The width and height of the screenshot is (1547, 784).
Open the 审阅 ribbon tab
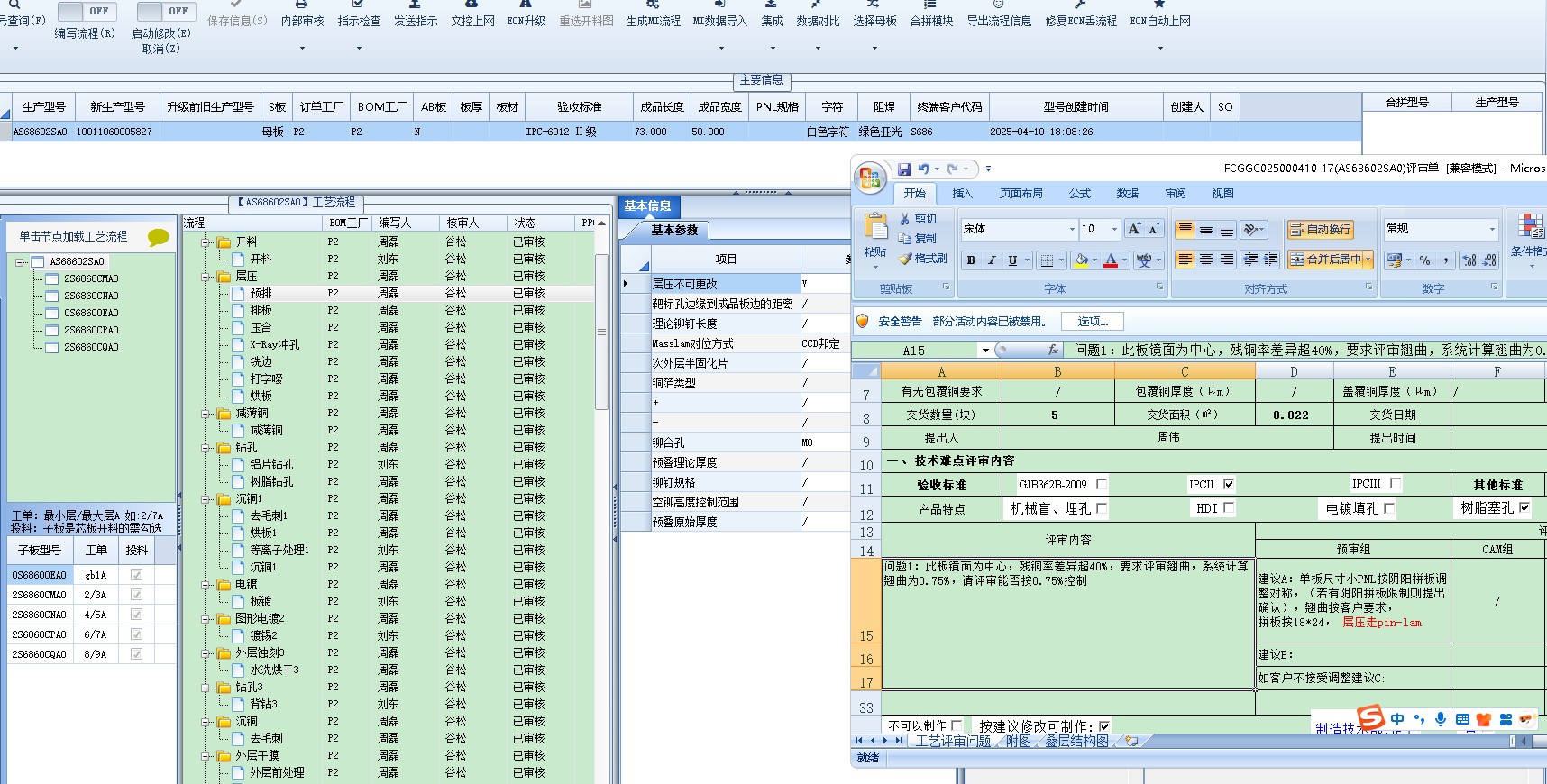1176,194
